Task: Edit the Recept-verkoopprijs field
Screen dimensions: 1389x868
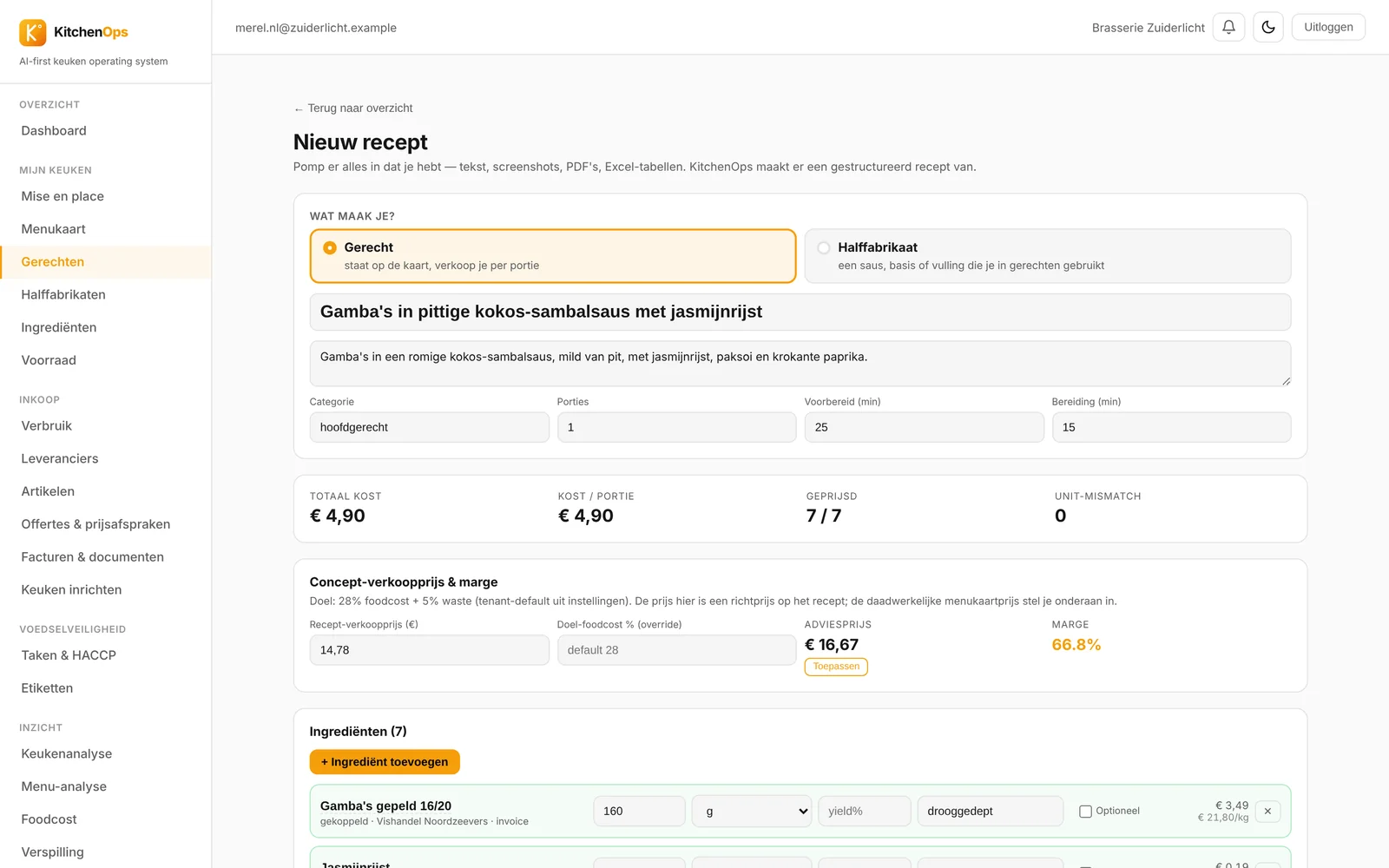Action: point(429,650)
